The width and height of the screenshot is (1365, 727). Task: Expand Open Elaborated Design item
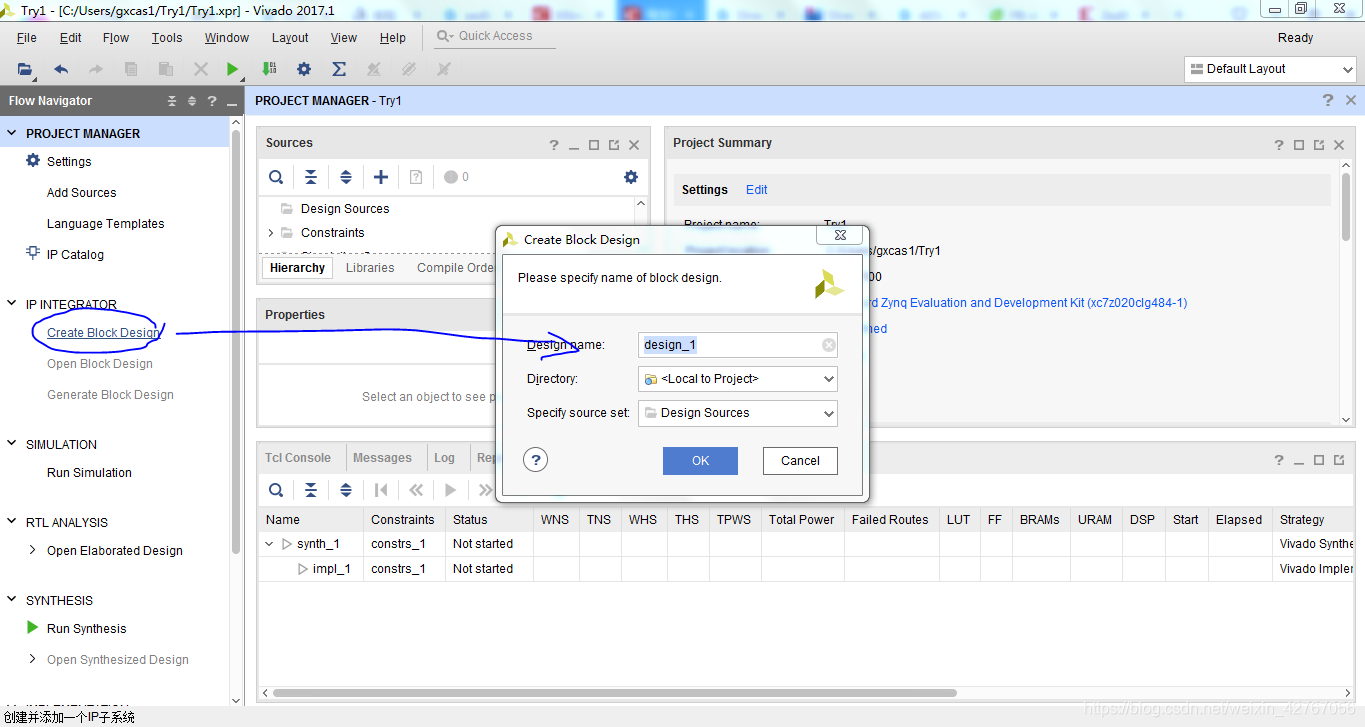click(x=33, y=550)
